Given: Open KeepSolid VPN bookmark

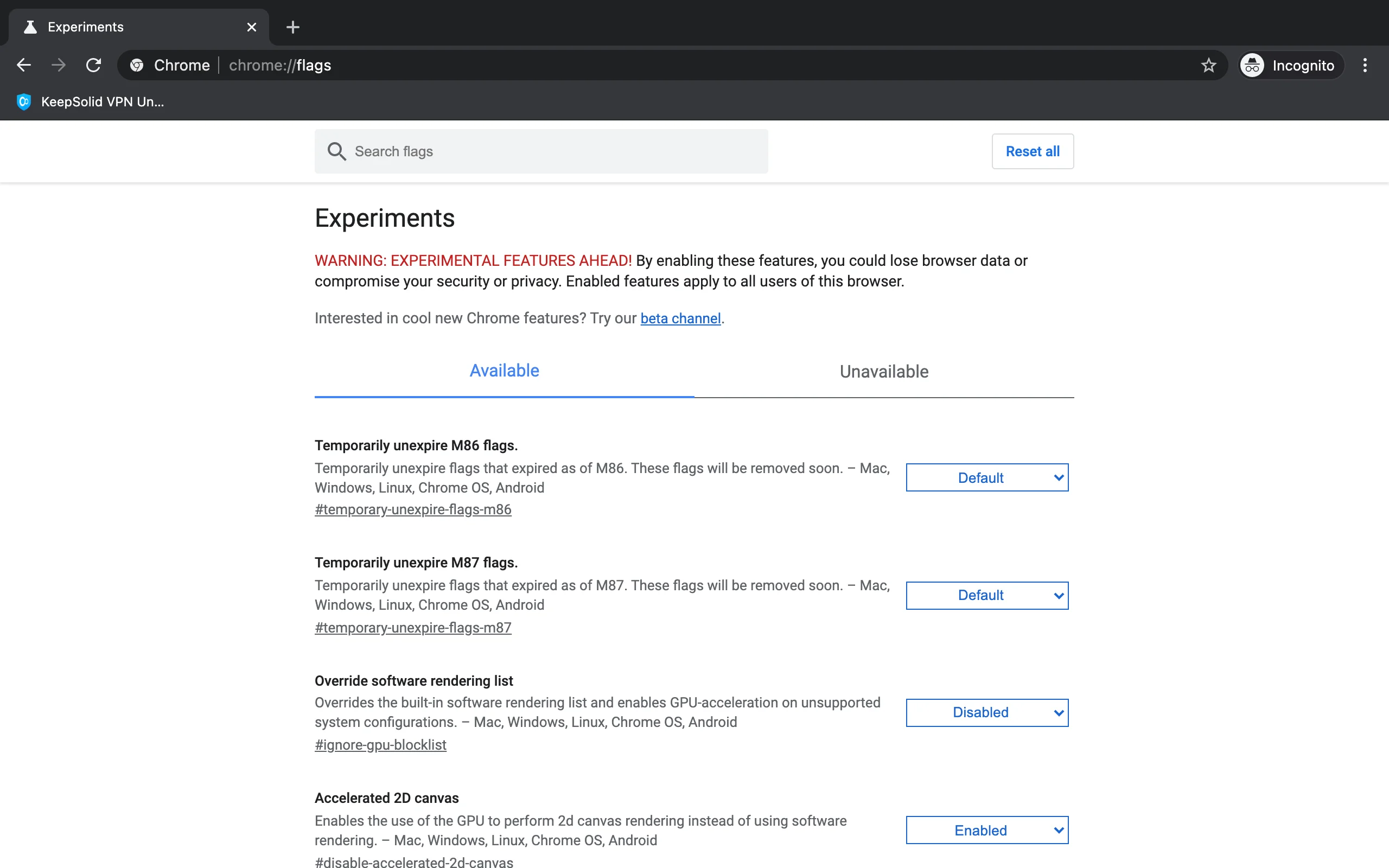Looking at the screenshot, I should click(x=91, y=101).
